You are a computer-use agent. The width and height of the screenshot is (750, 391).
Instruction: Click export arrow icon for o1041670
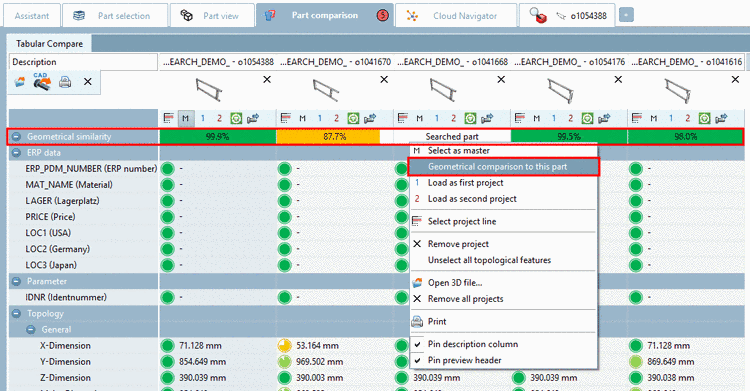370,118
